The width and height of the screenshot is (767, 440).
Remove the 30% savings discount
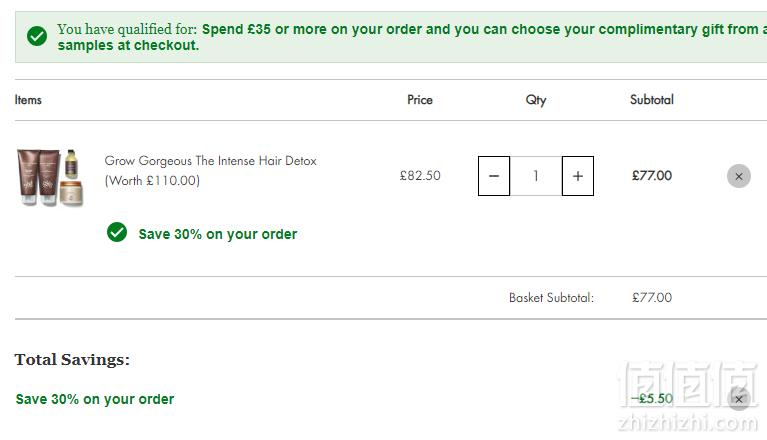coord(739,399)
